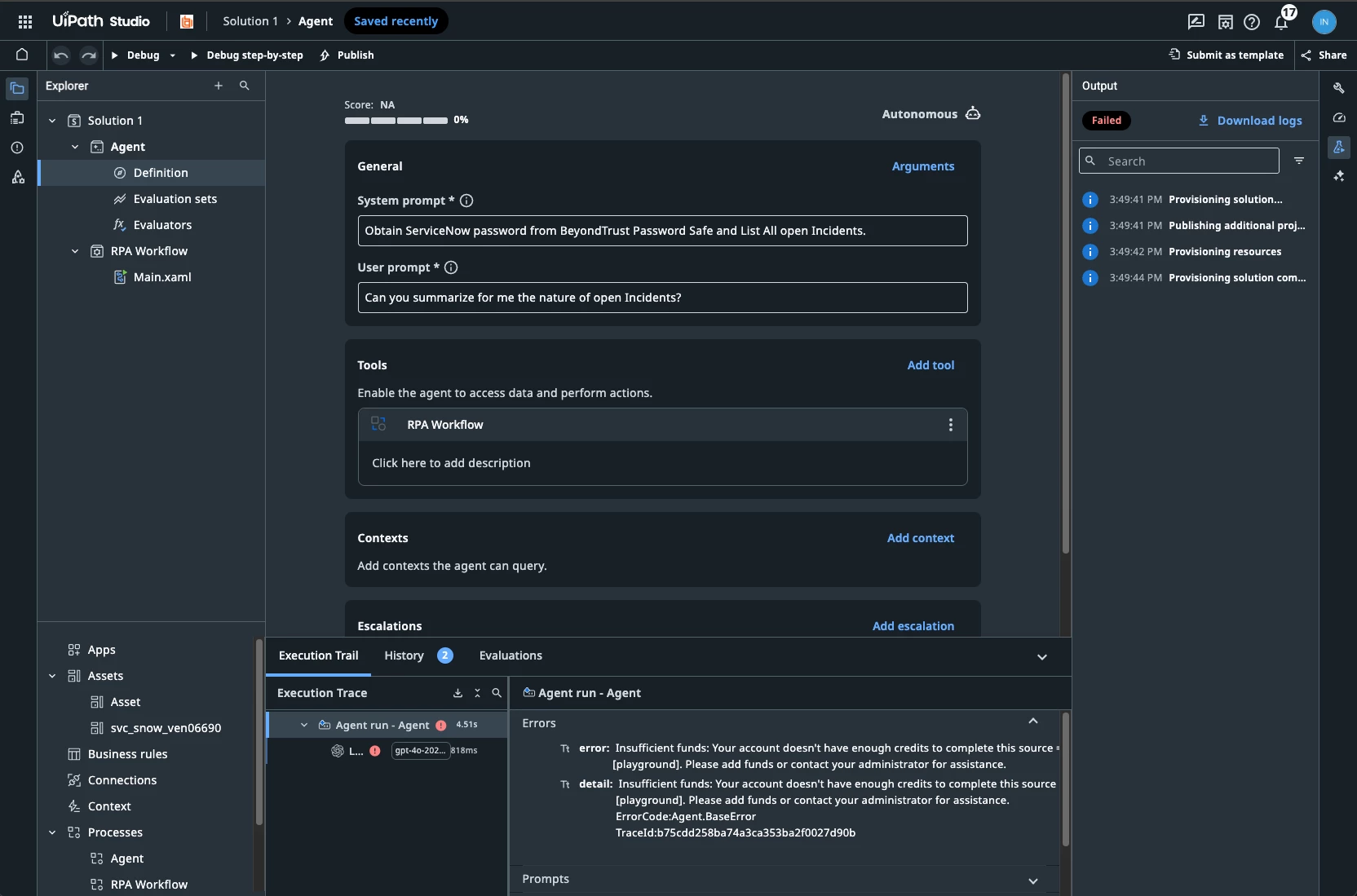The width and height of the screenshot is (1357, 896).
Task: Open the user avatar menu
Action: [x=1324, y=22]
